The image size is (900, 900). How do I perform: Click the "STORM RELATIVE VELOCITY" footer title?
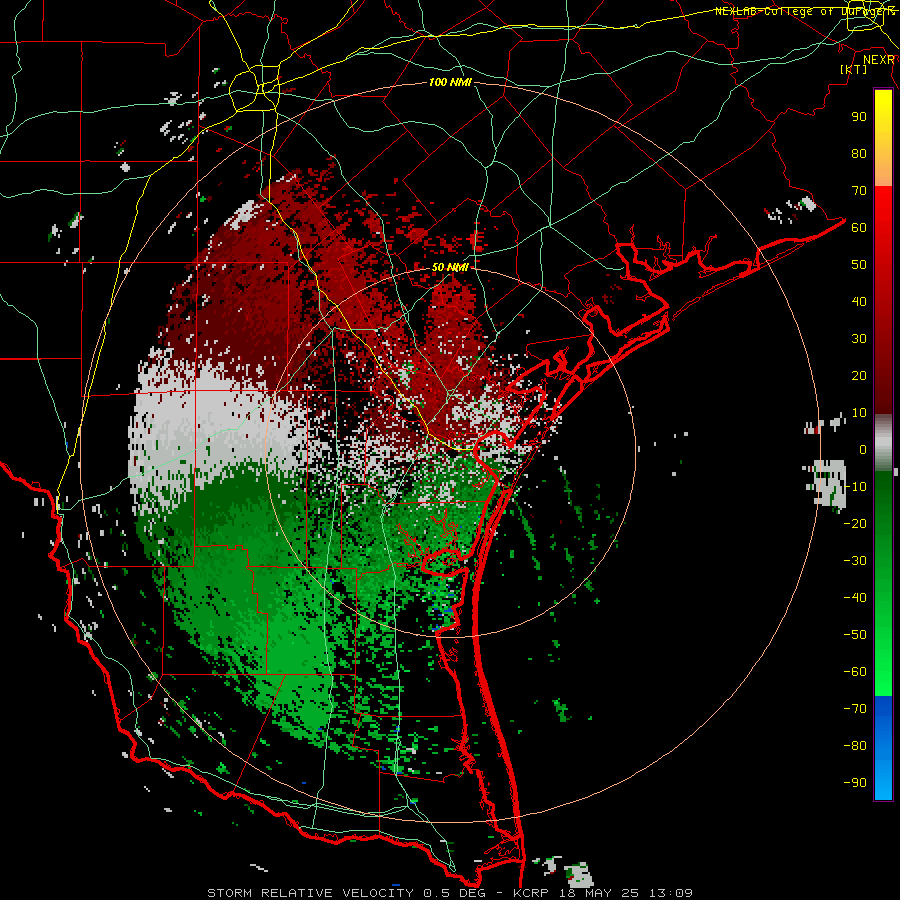point(310,893)
